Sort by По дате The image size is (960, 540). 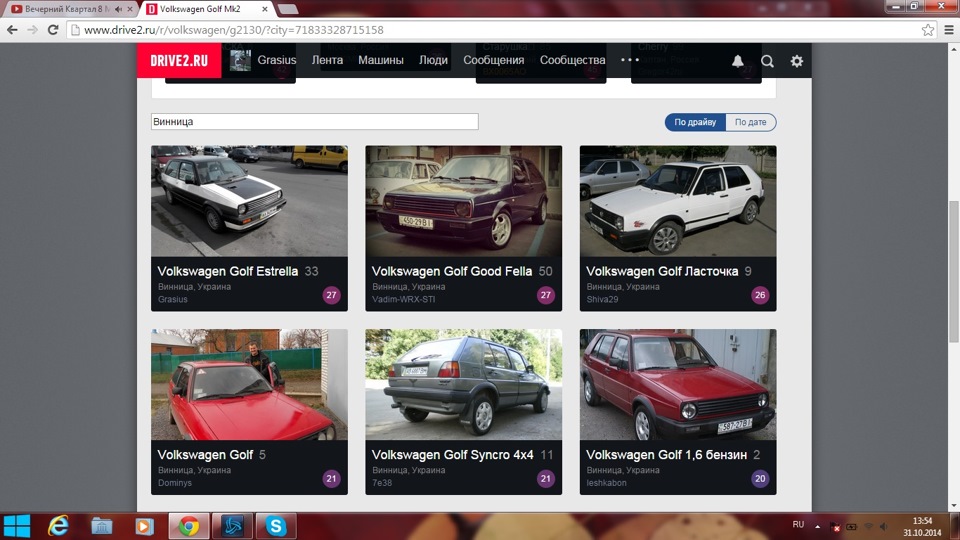coord(751,122)
